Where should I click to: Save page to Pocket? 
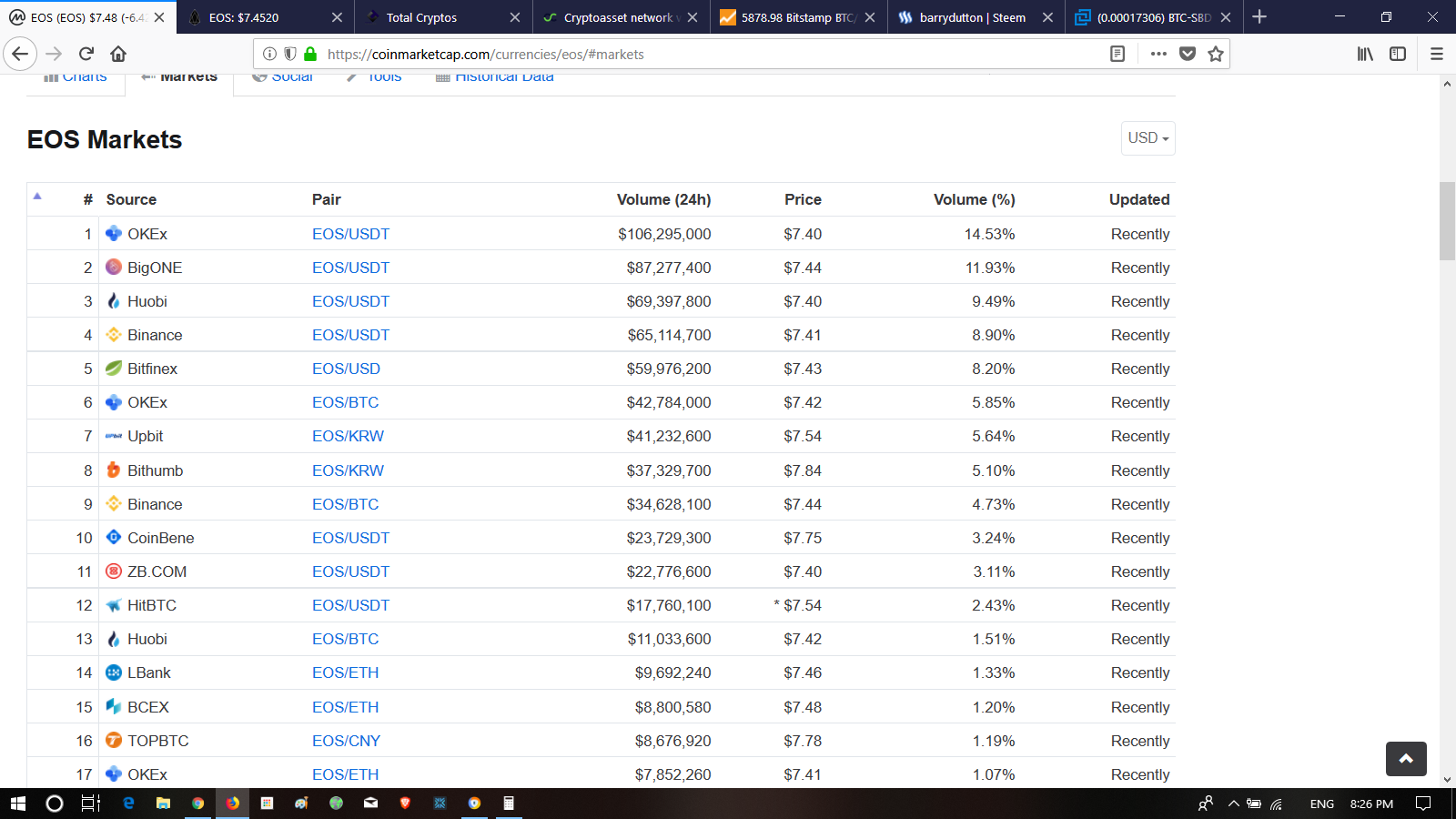[1188, 54]
